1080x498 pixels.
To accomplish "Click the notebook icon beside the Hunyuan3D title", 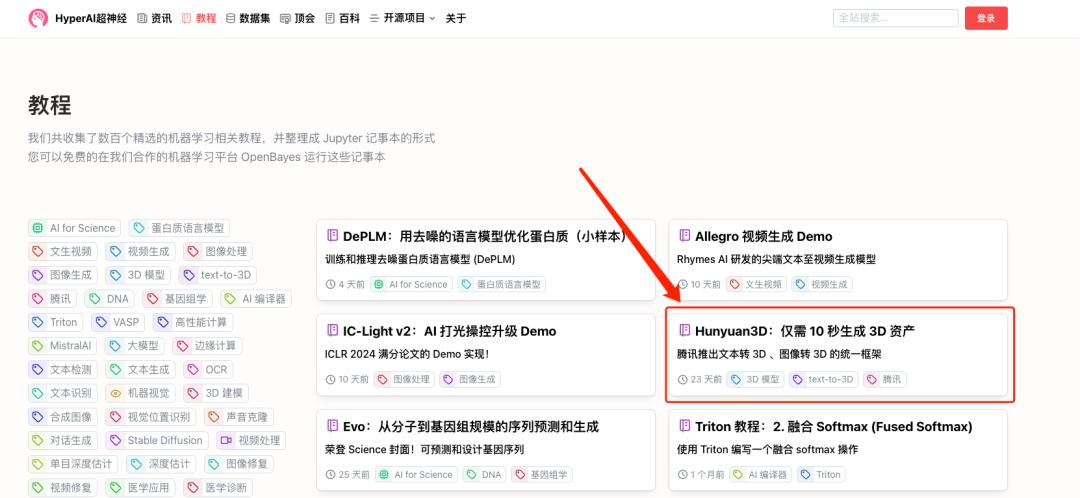I will tap(685, 330).
